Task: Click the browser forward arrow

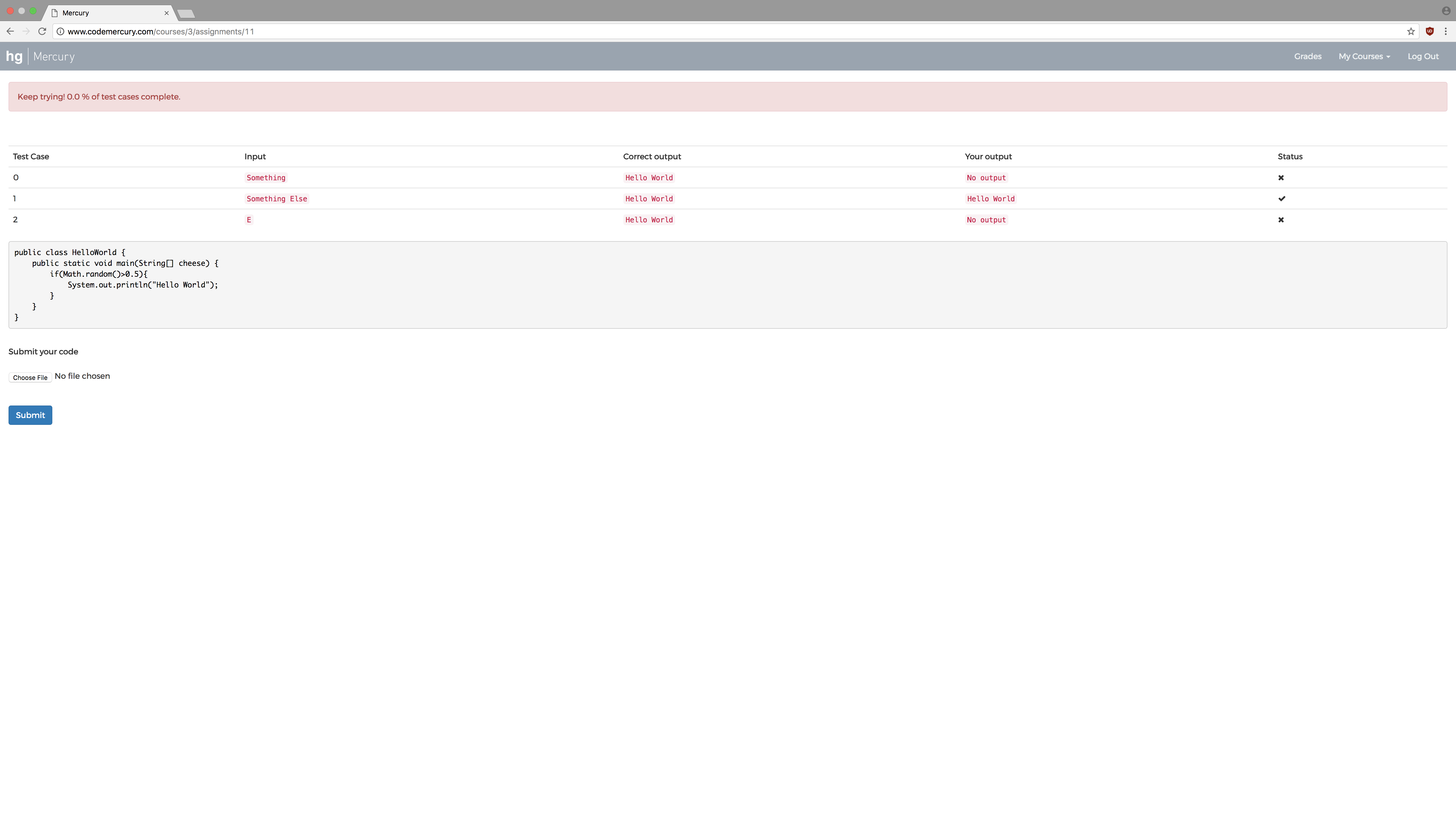Action: (x=26, y=32)
